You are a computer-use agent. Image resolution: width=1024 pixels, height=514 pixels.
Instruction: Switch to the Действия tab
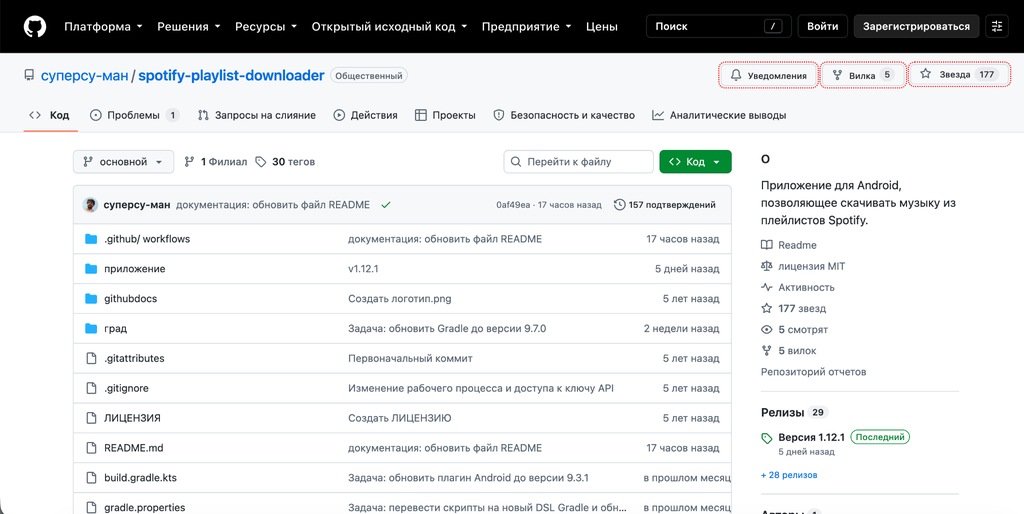[366, 115]
